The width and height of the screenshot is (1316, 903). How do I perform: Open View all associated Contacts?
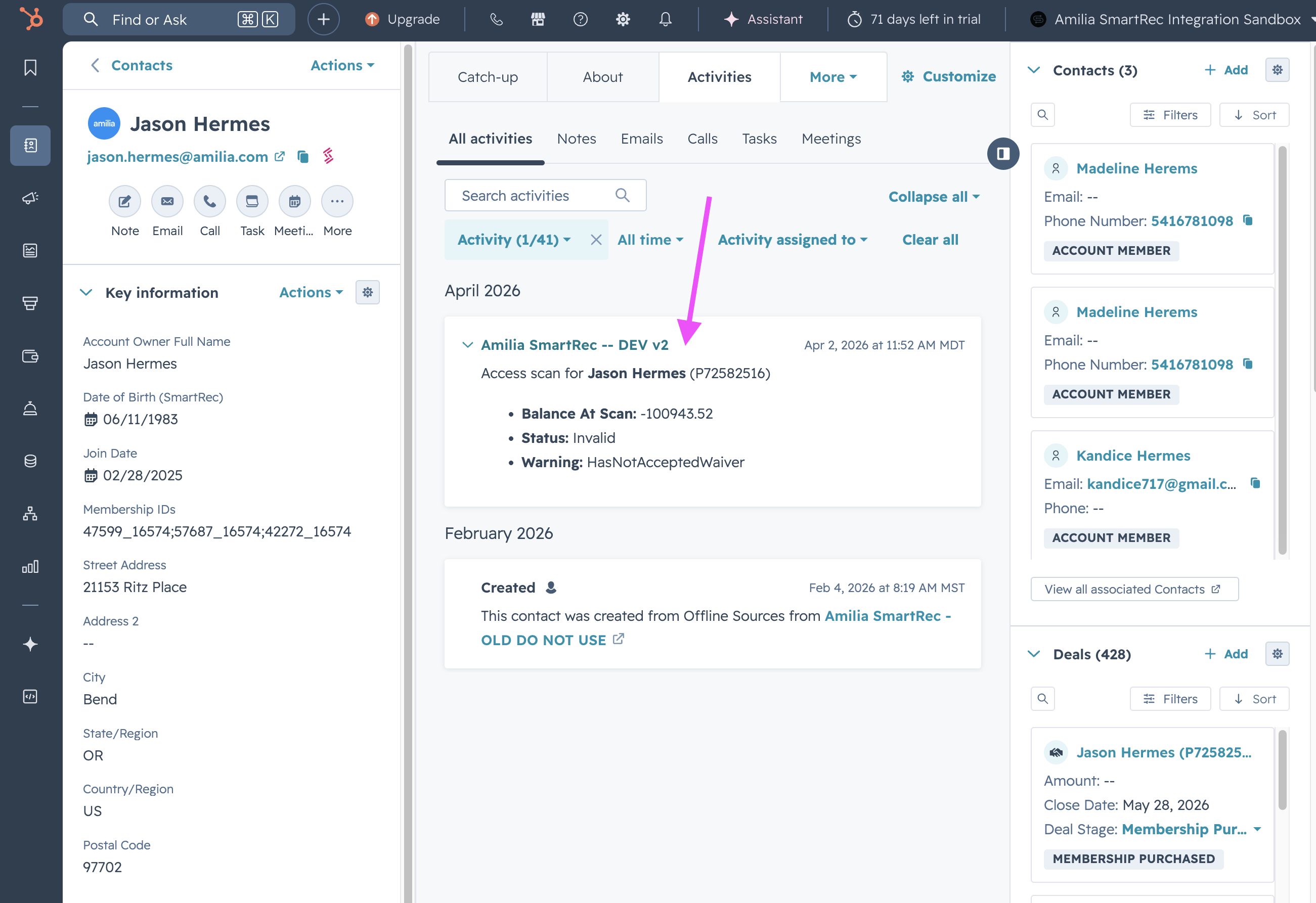coord(1134,589)
